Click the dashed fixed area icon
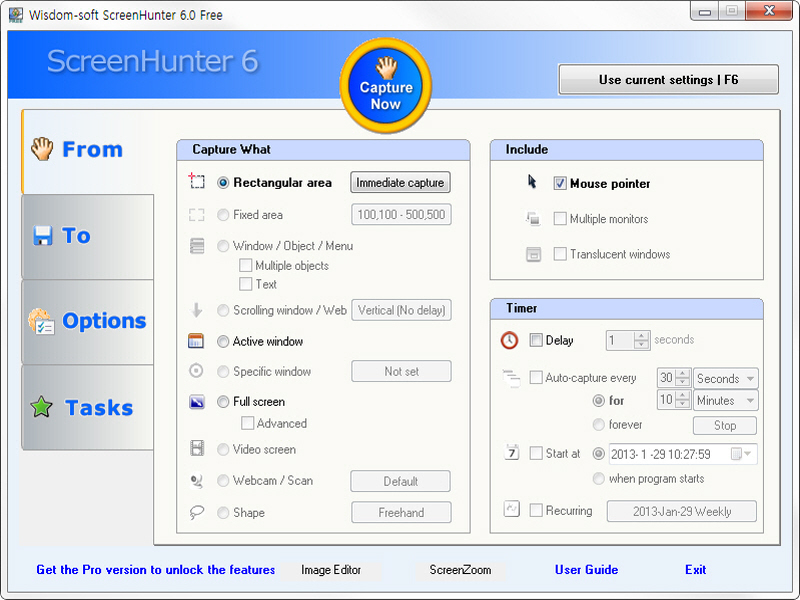This screenshot has width=800, height=600. point(196,215)
